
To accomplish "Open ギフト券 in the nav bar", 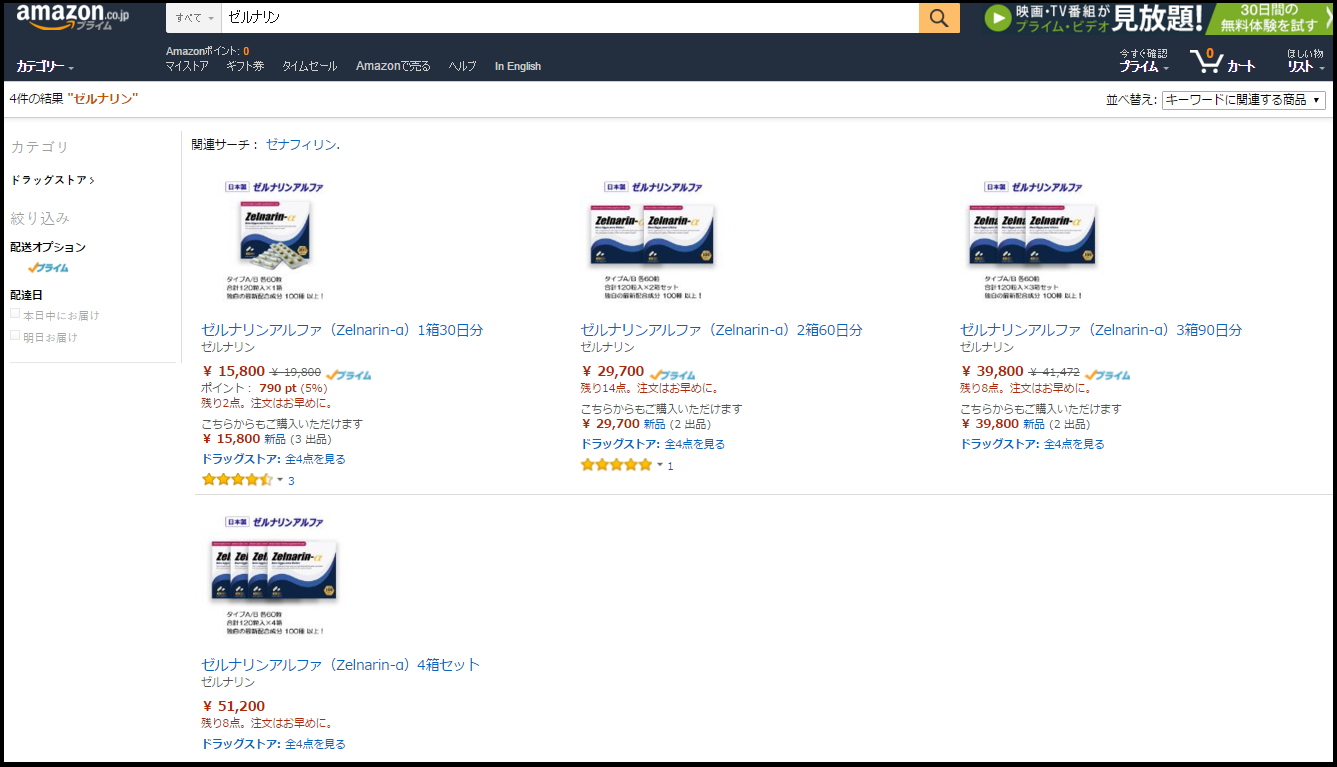I will click(x=245, y=66).
